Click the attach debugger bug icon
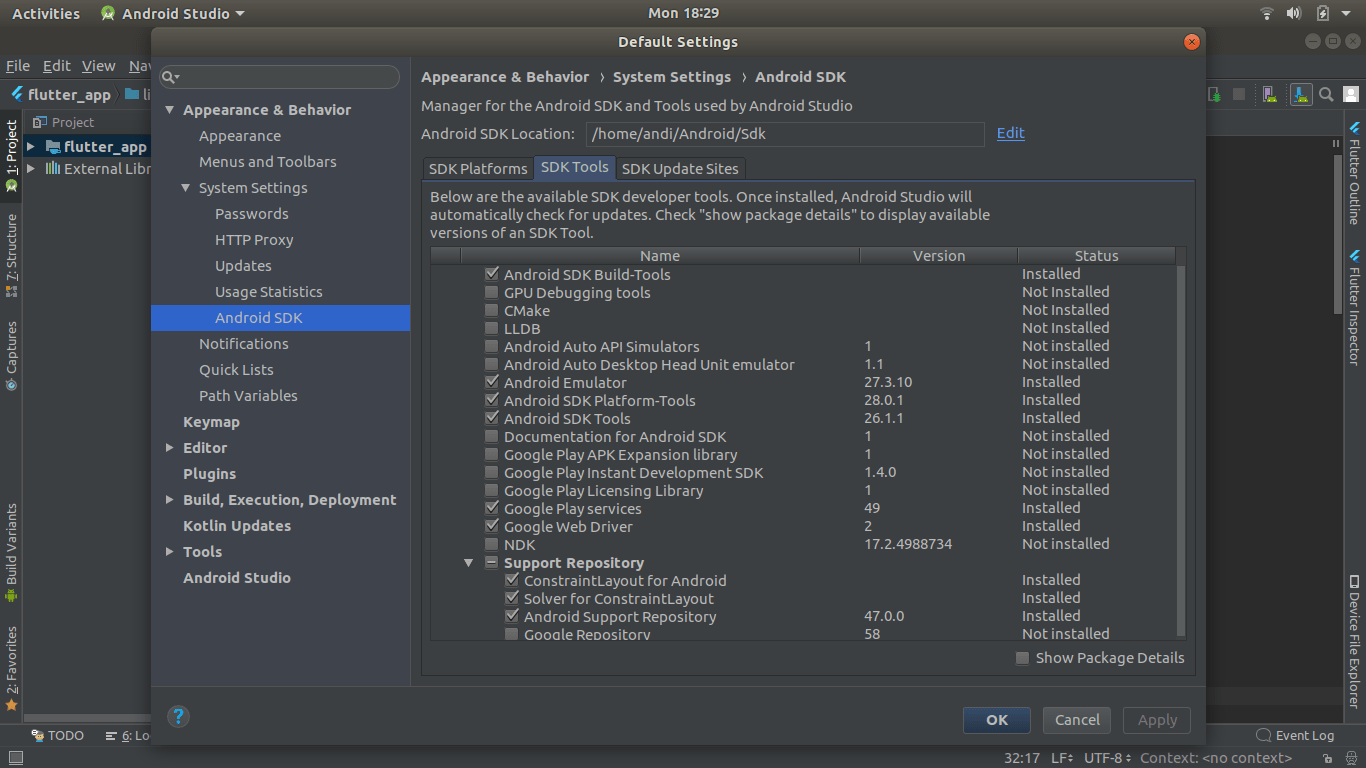 [x=1214, y=95]
